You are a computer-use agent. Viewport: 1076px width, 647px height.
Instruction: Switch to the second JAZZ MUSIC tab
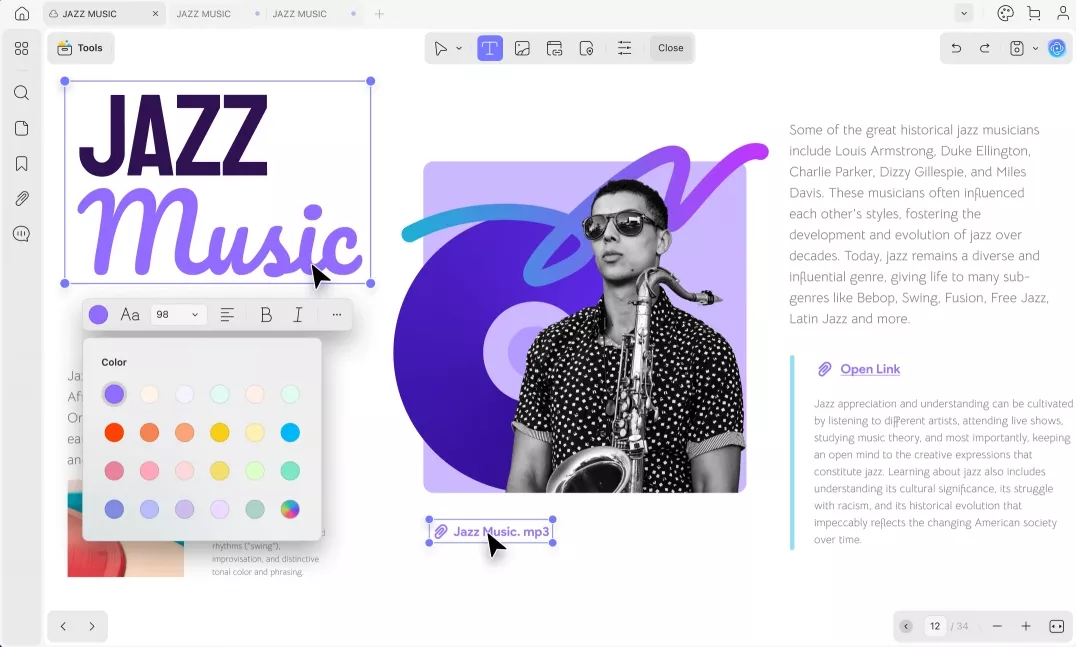[x=204, y=14]
